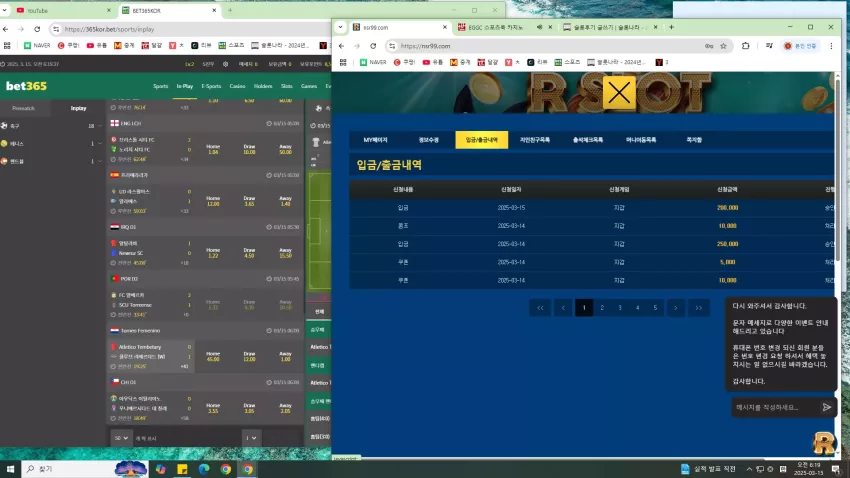
Task: Click the site info icon in bet365 address bar
Action: click(x=56, y=29)
